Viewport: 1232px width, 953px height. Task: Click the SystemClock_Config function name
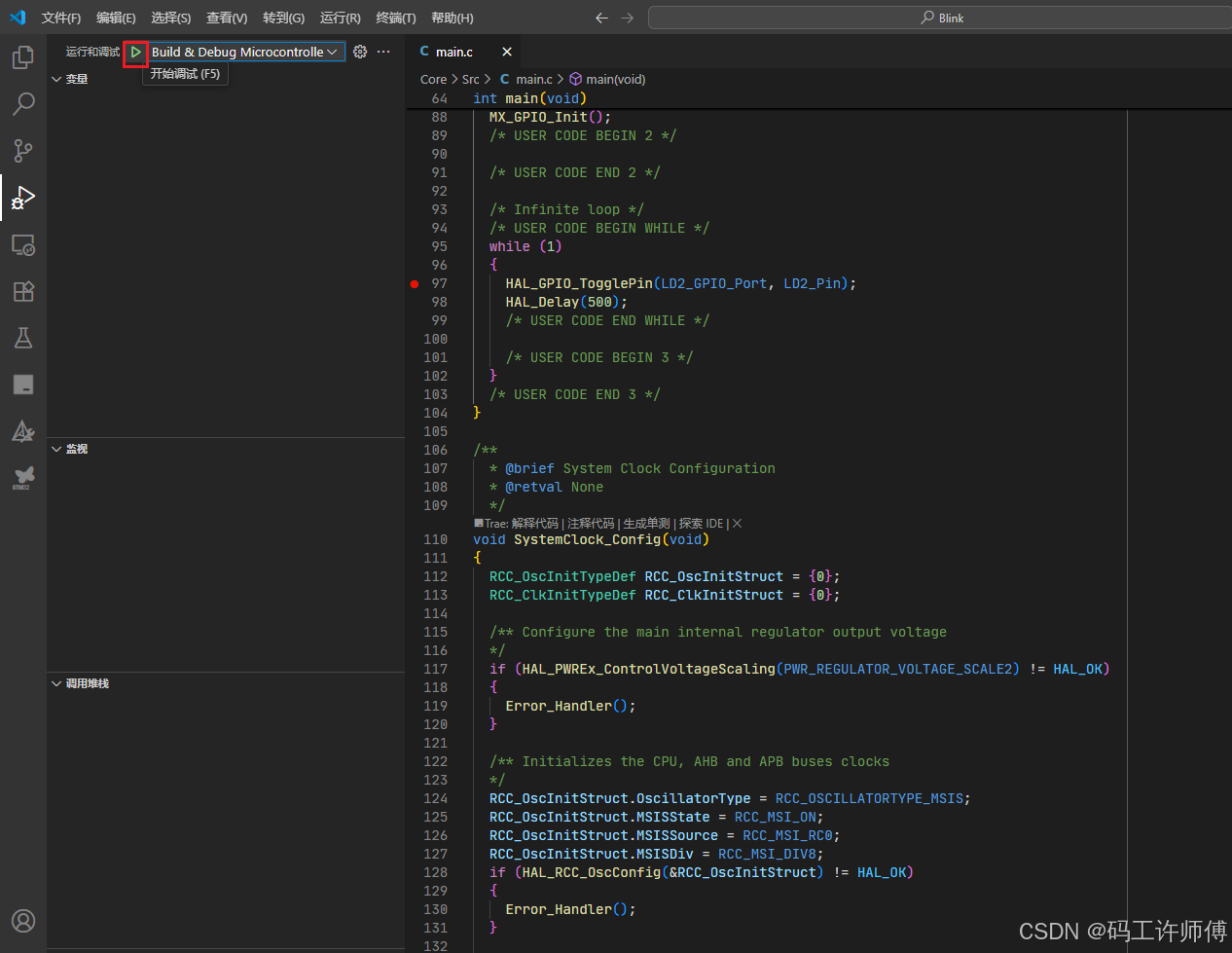click(x=587, y=539)
